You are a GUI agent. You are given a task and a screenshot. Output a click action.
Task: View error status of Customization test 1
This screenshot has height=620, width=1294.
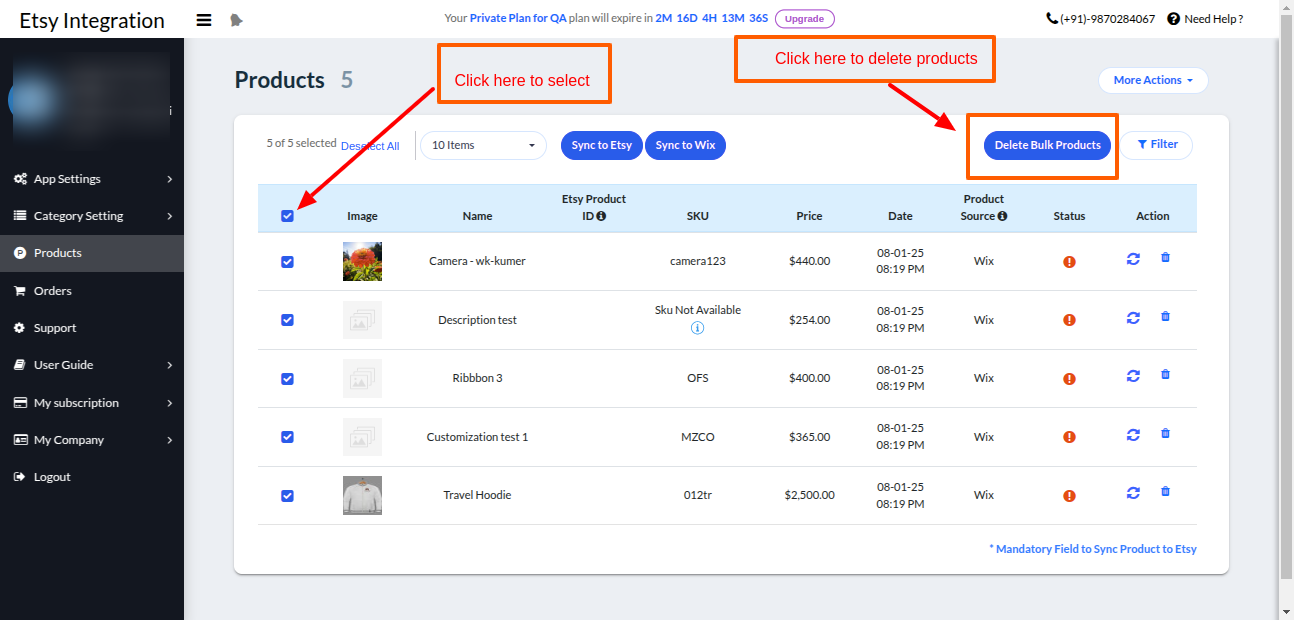(1069, 437)
